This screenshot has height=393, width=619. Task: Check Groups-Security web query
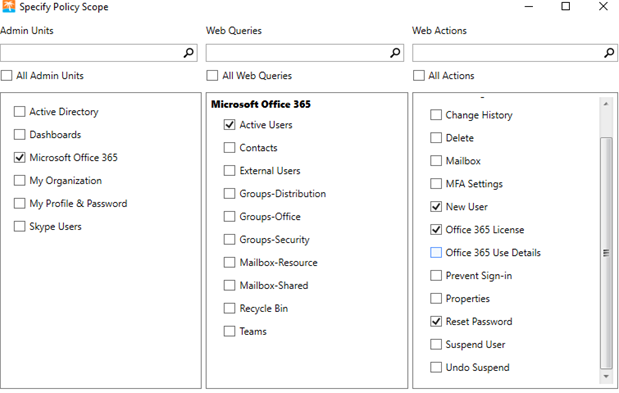[x=229, y=239]
